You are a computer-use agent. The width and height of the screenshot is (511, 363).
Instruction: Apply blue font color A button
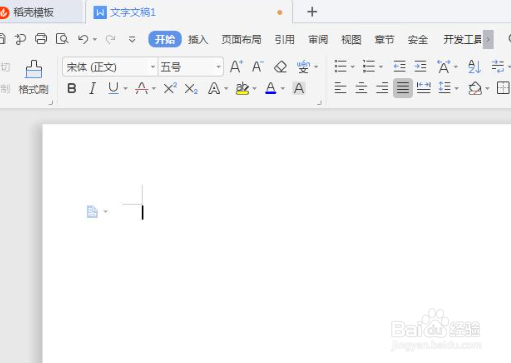pyautogui.click(x=271, y=88)
